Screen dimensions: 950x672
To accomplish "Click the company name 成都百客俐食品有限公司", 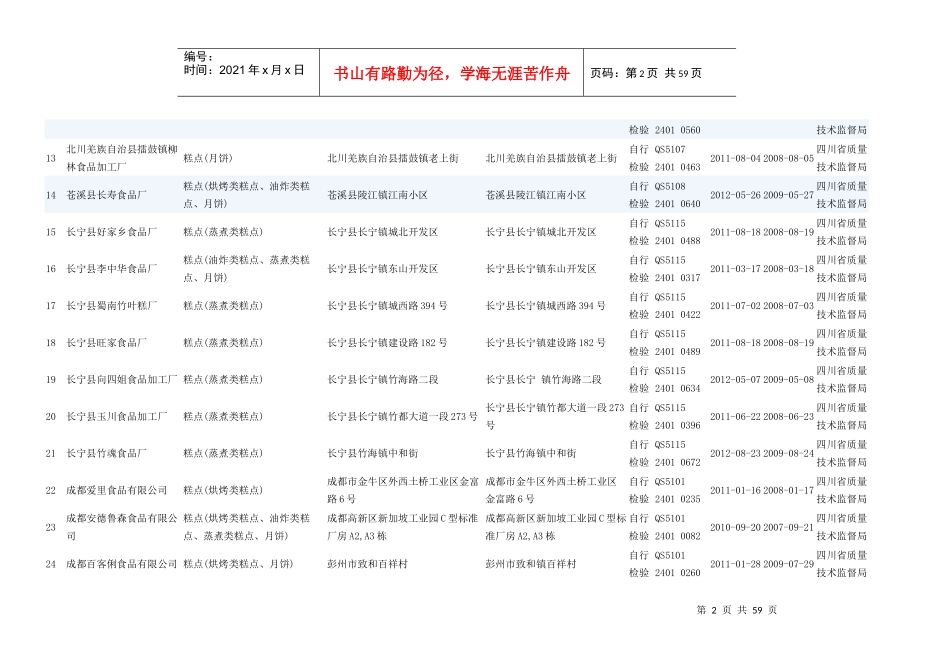I will tap(122, 564).
